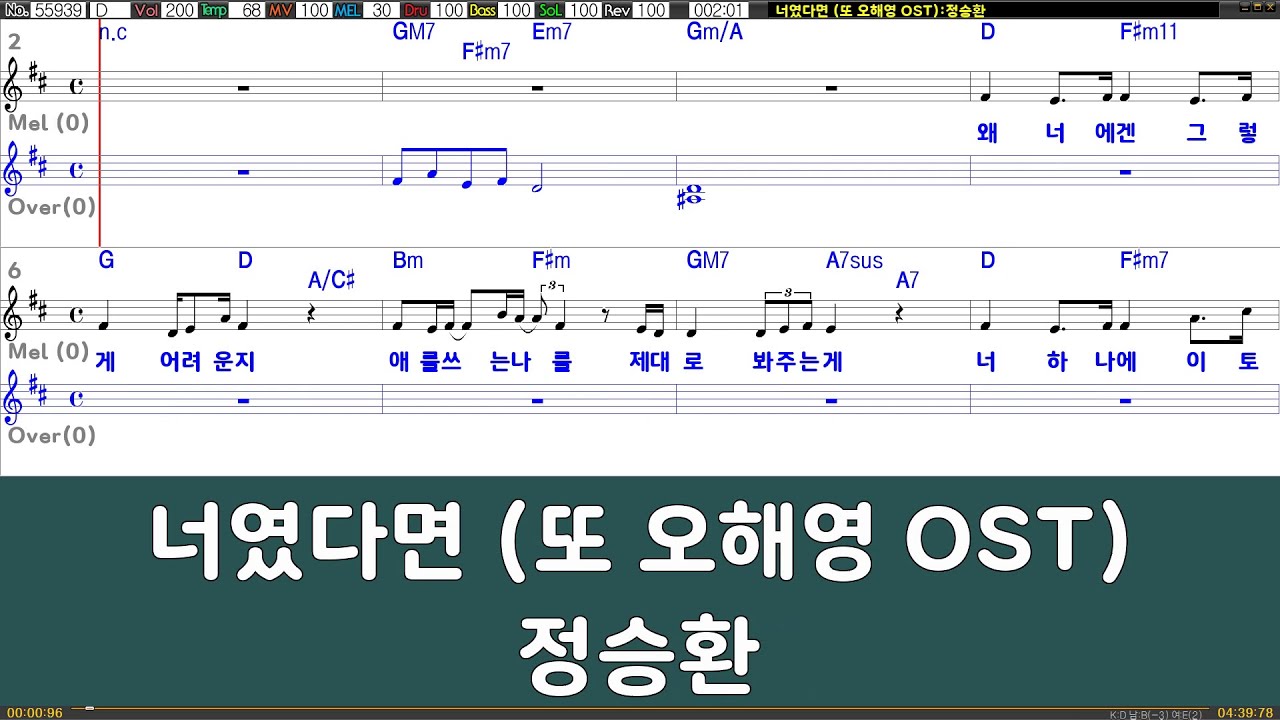The image size is (1280, 720).
Task: Click the yellow song title in the top bar
Action: [880, 10]
